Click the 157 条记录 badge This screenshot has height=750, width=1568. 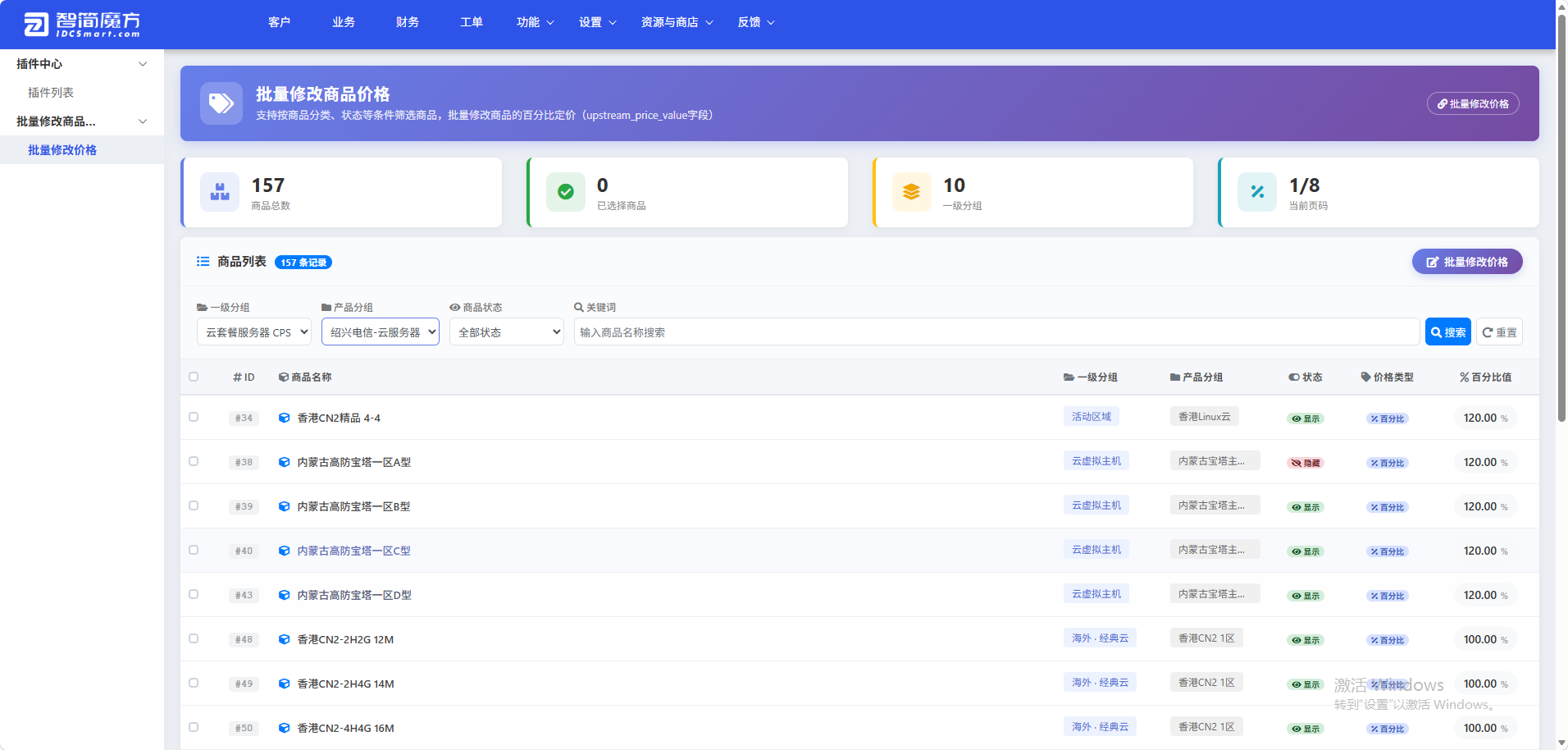click(303, 263)
